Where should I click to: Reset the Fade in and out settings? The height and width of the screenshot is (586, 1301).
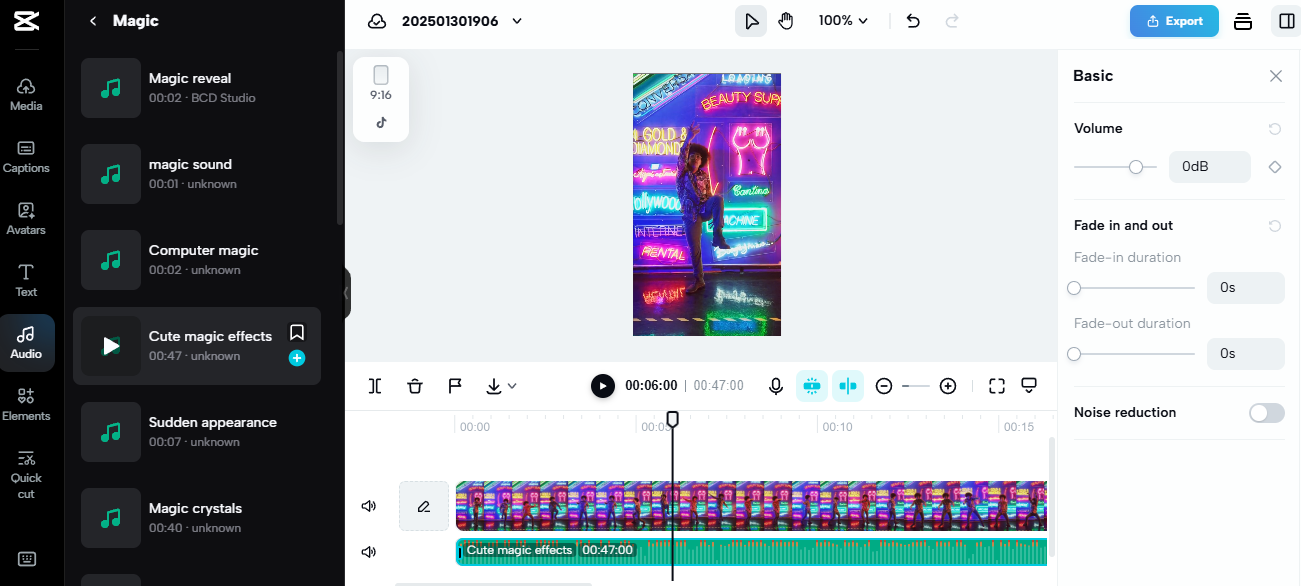tap(1275, 226)
